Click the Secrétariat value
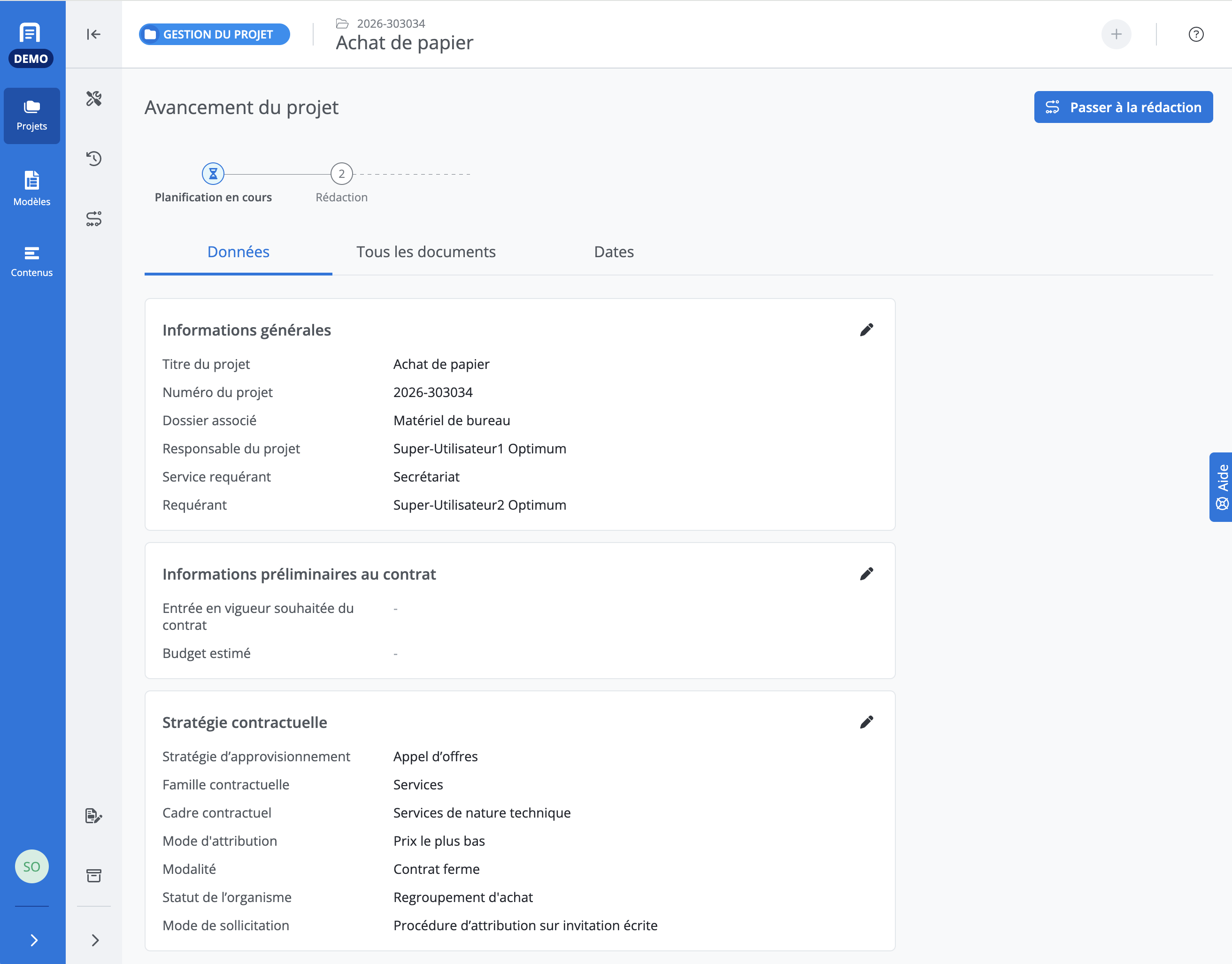Viewport: 1232px width, 964px height. (426, 477)
